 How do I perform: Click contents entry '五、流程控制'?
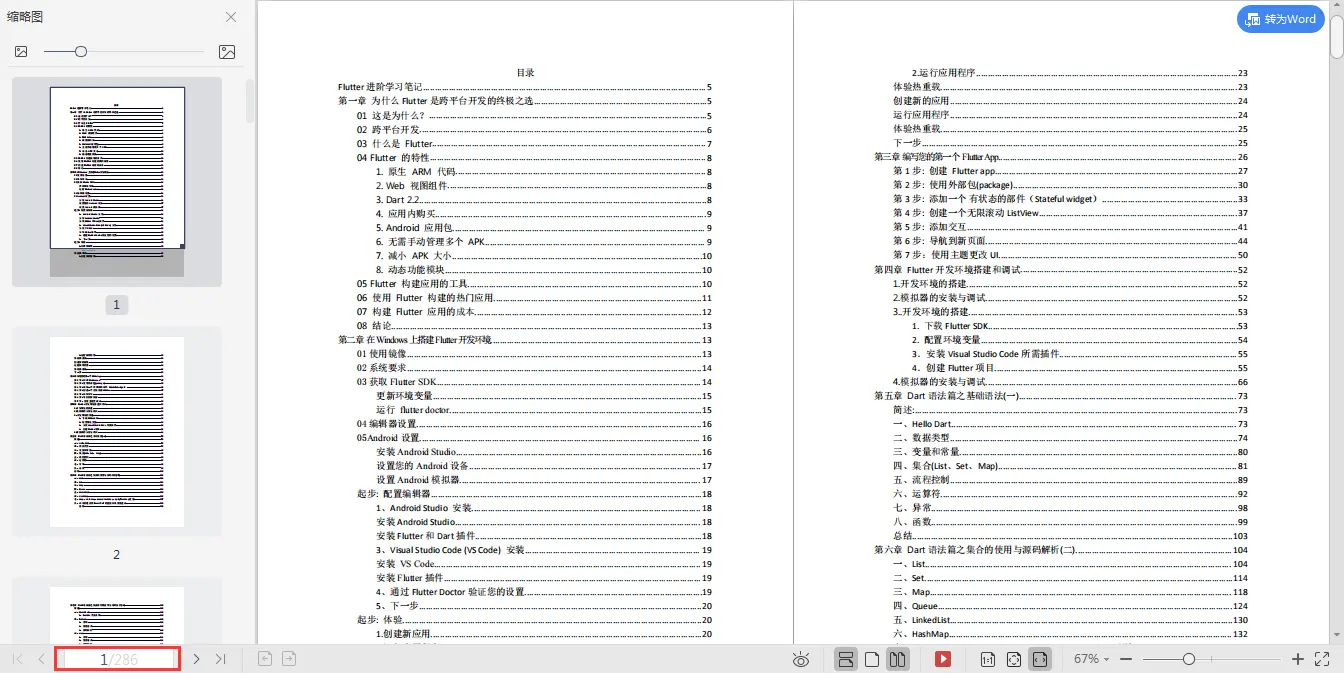pyautogui.click(x=1070, y=479)
